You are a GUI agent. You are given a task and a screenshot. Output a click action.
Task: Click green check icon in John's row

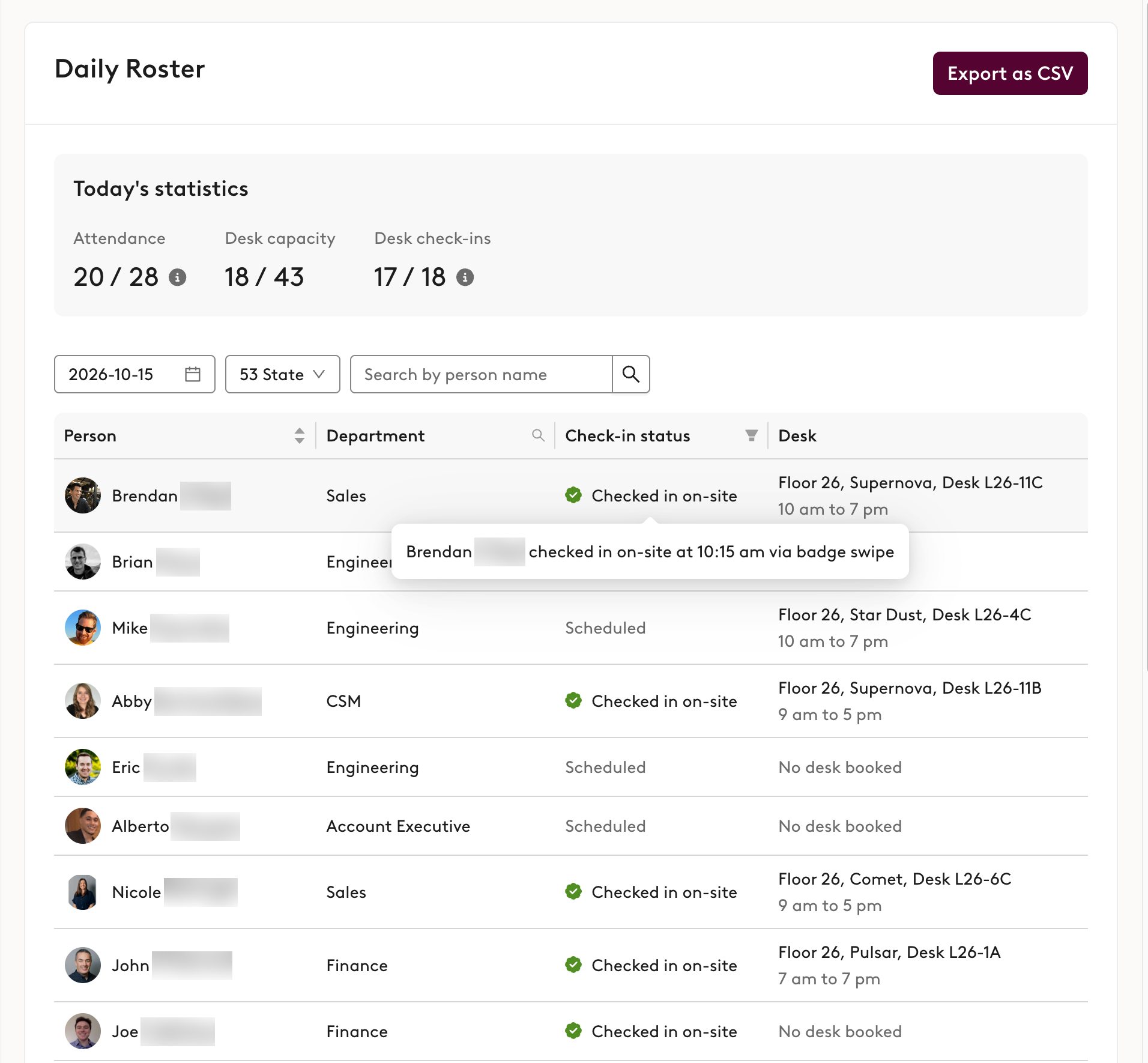click(573, 965)
